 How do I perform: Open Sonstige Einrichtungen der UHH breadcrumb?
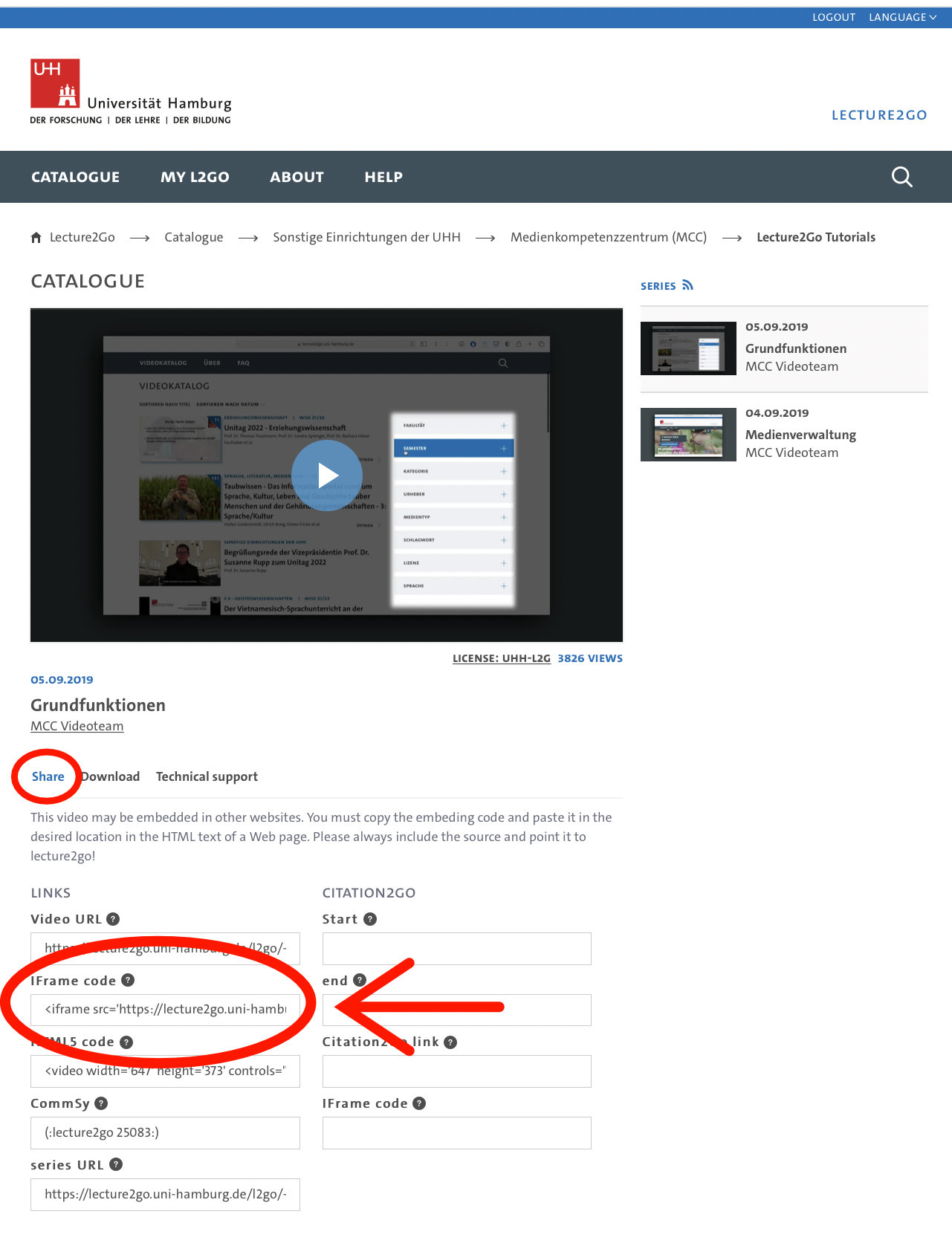point(366,238)
